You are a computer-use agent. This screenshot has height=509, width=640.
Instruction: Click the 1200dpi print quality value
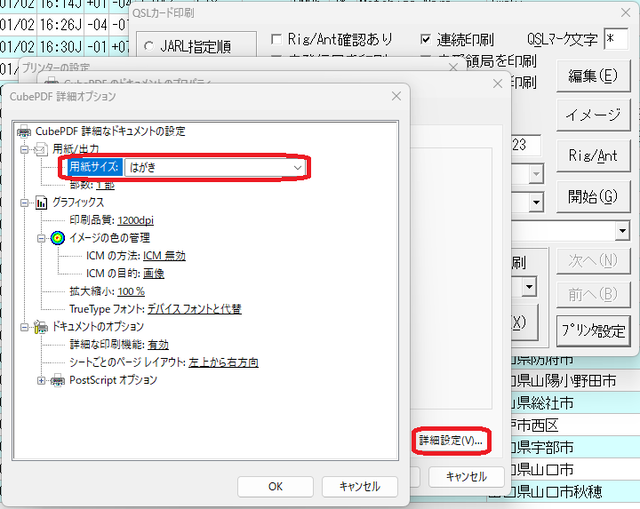point(136,220)
